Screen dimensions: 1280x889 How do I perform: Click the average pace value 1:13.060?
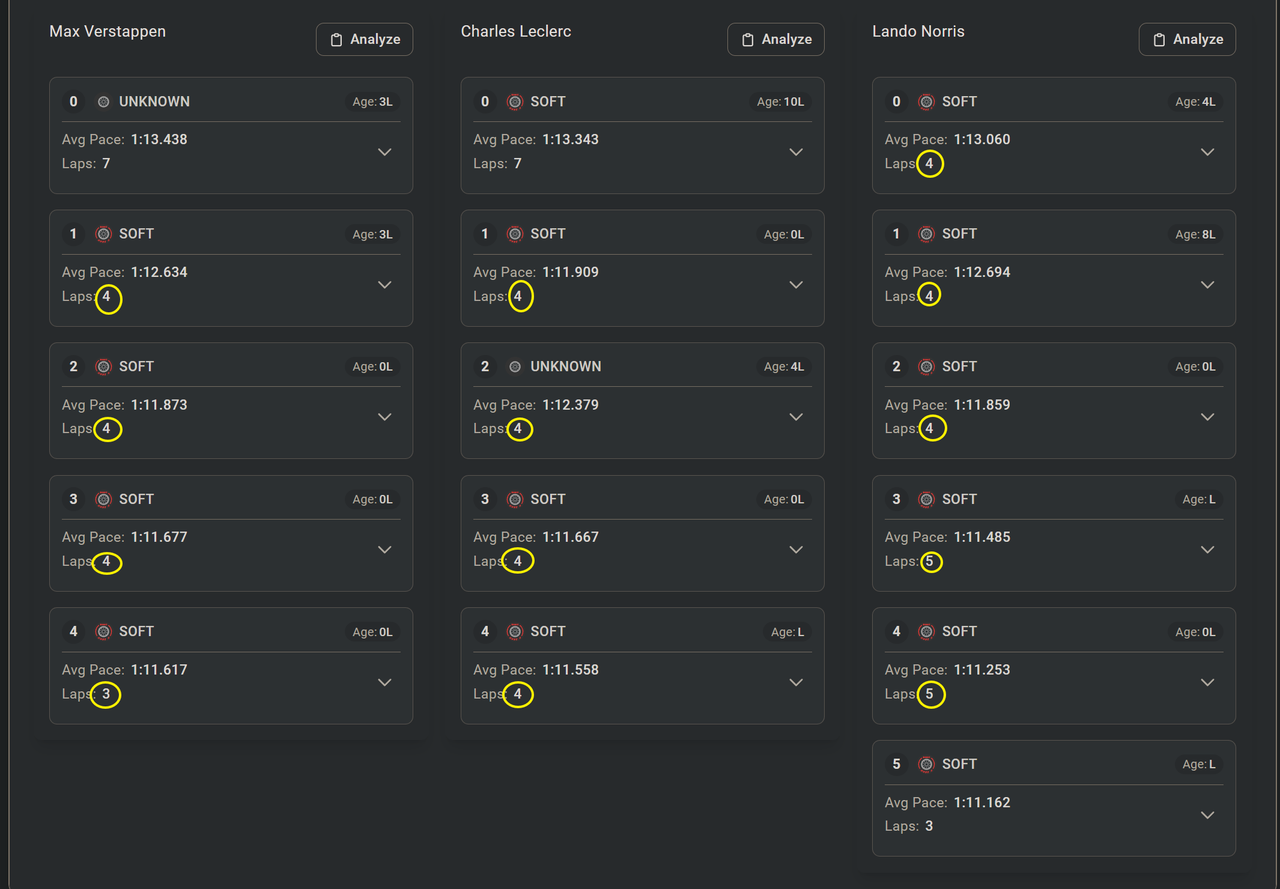[x=982, y=140]
